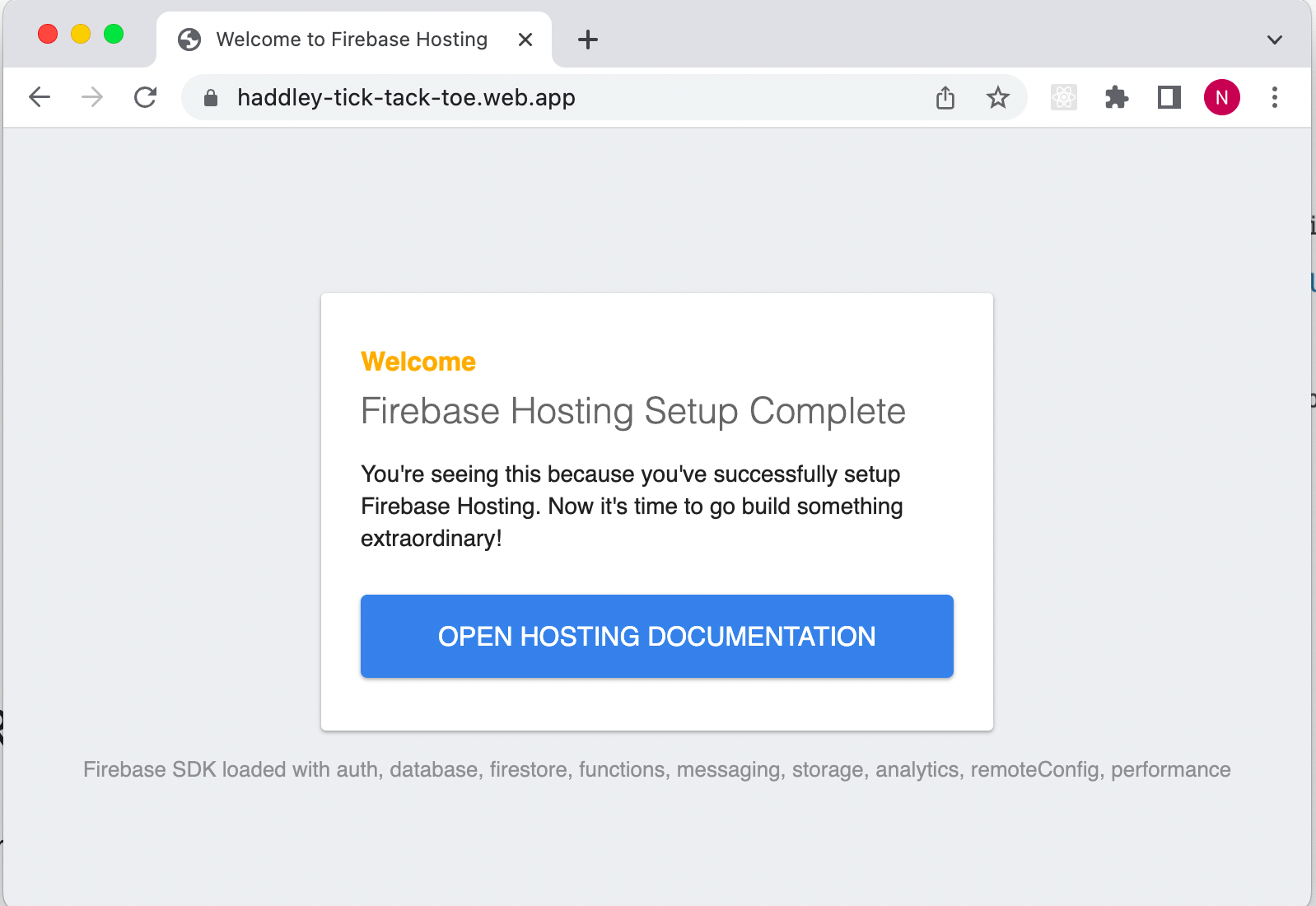Image resolution: width=1316 pixels, height=906 pixels.
Task: Go back to the previous page
Action: (40, 97)
